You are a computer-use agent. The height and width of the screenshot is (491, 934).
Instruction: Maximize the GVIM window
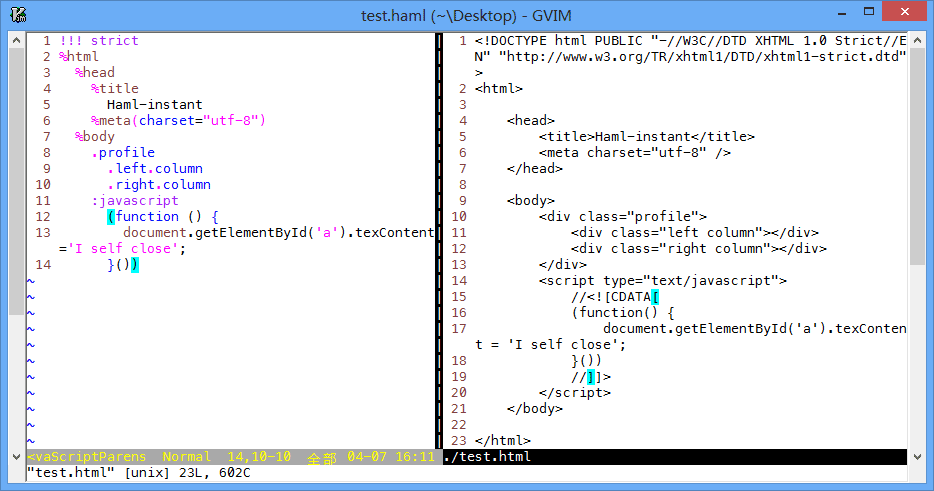pyautogui.click(x=869, y=12)
